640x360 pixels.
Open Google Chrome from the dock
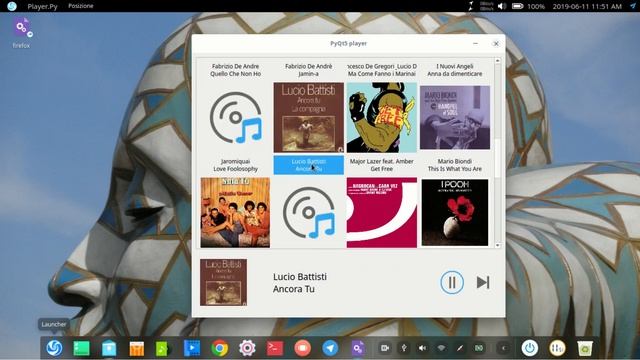coord(220,348)
